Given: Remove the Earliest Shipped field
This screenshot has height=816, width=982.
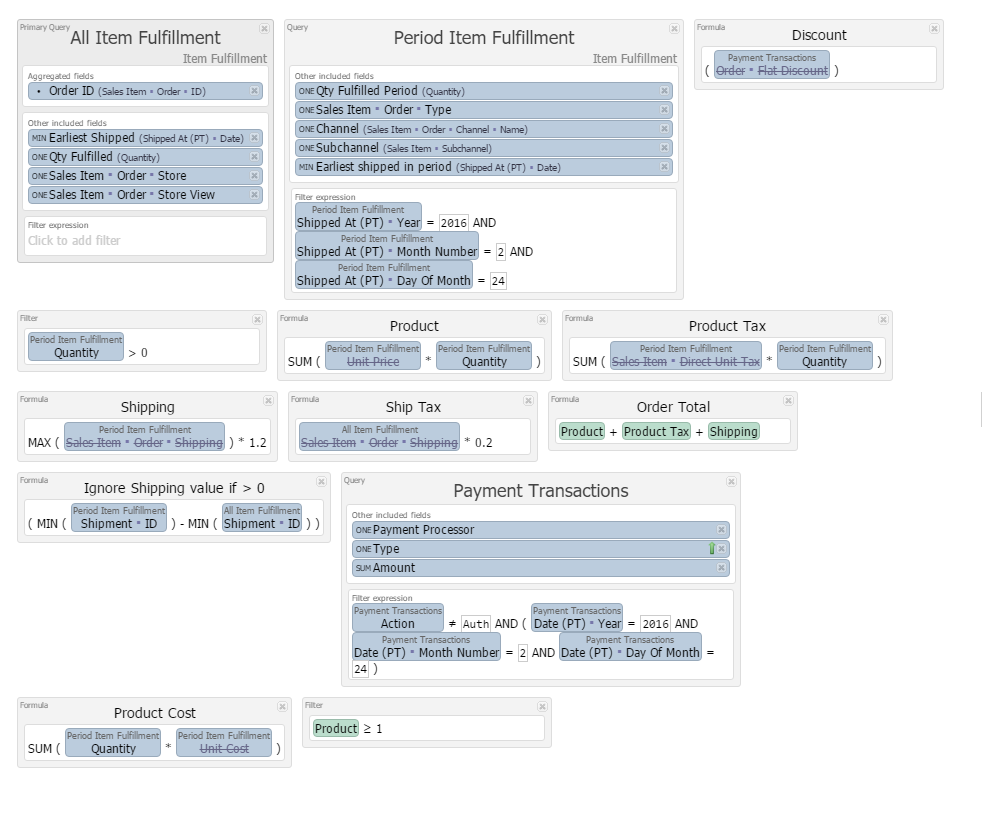Looking at the screenshot, I should click(254, 138).
